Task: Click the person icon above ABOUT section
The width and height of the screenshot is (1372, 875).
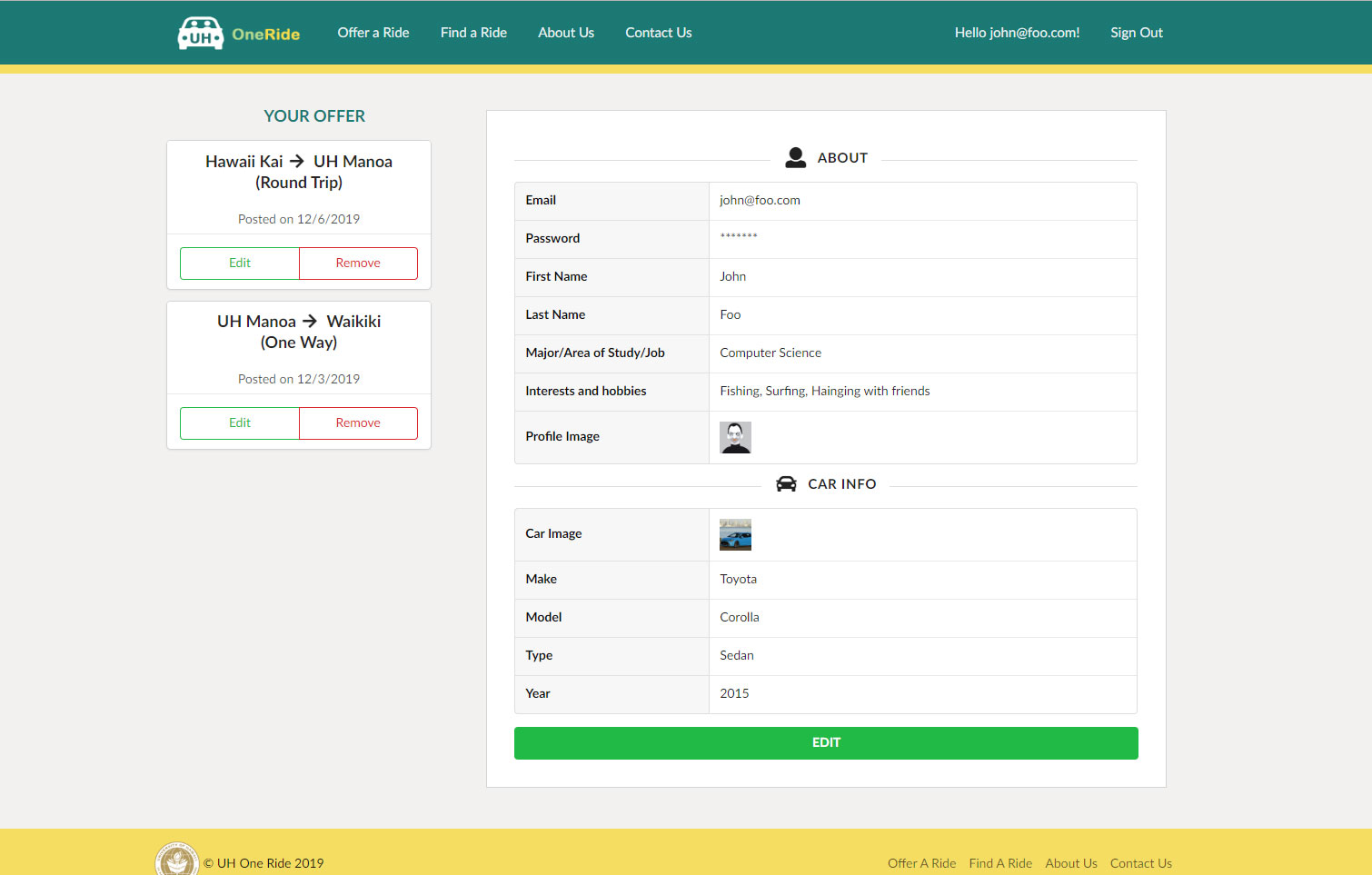Action: click(795, 156)
